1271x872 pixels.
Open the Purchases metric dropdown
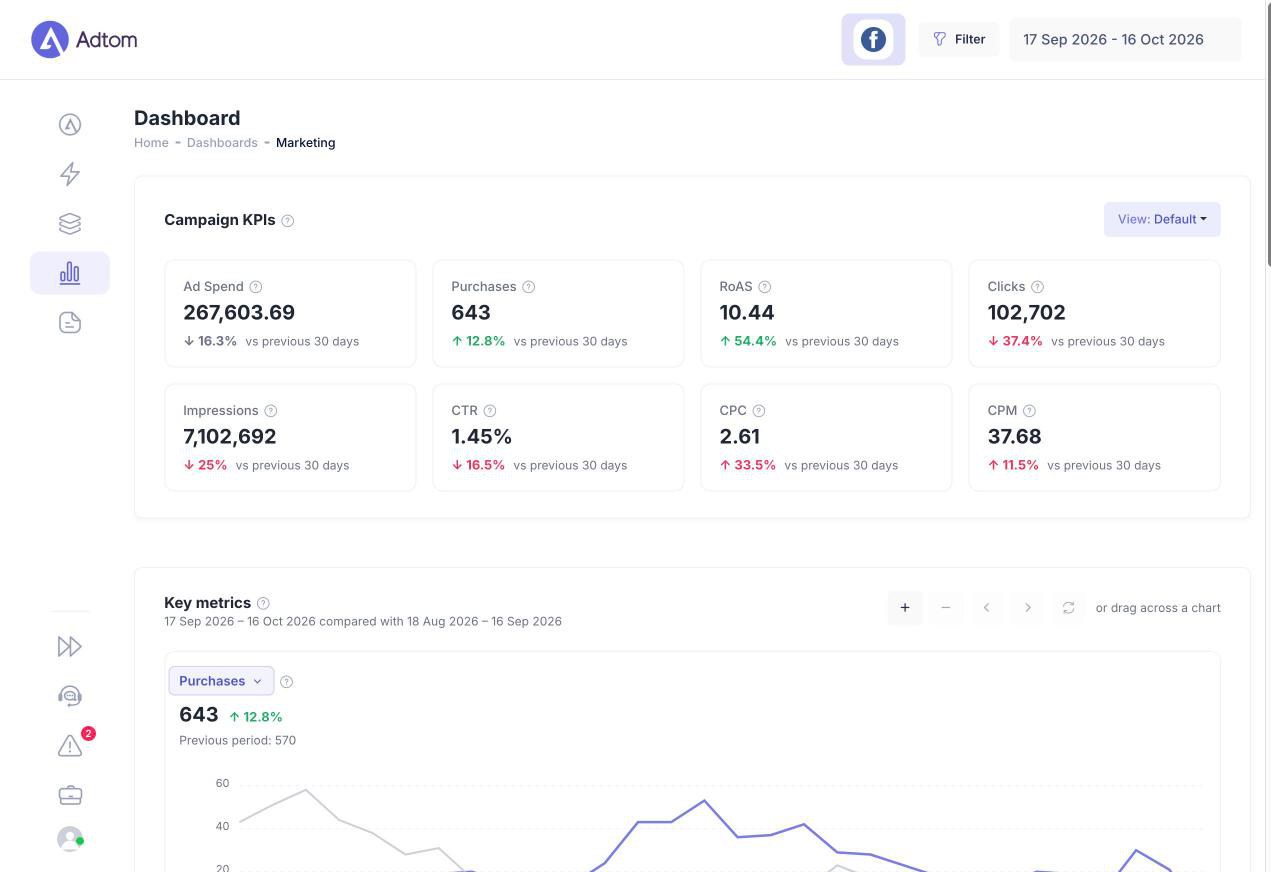pyautogui.click(x=221, y=681)
